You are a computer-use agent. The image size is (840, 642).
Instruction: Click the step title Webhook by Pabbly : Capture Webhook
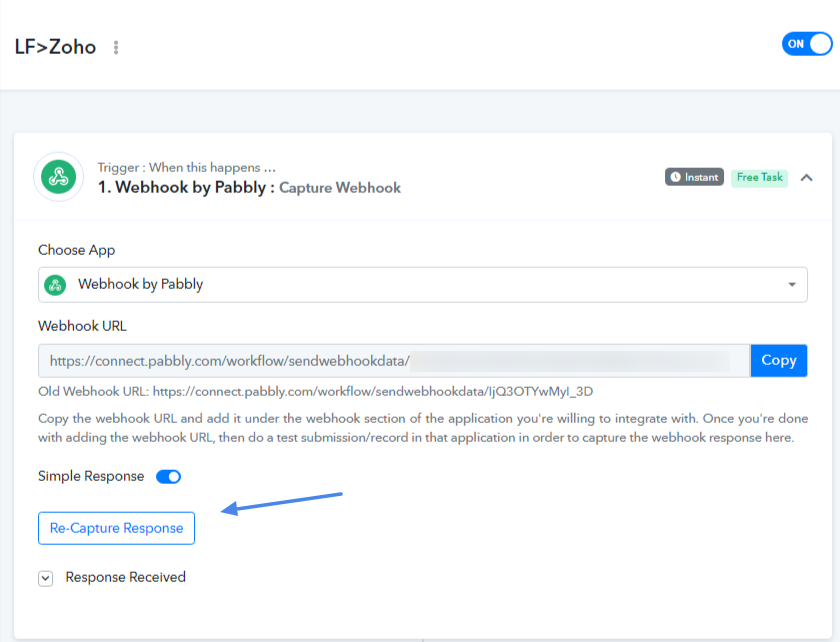click(x=249, y=188)
